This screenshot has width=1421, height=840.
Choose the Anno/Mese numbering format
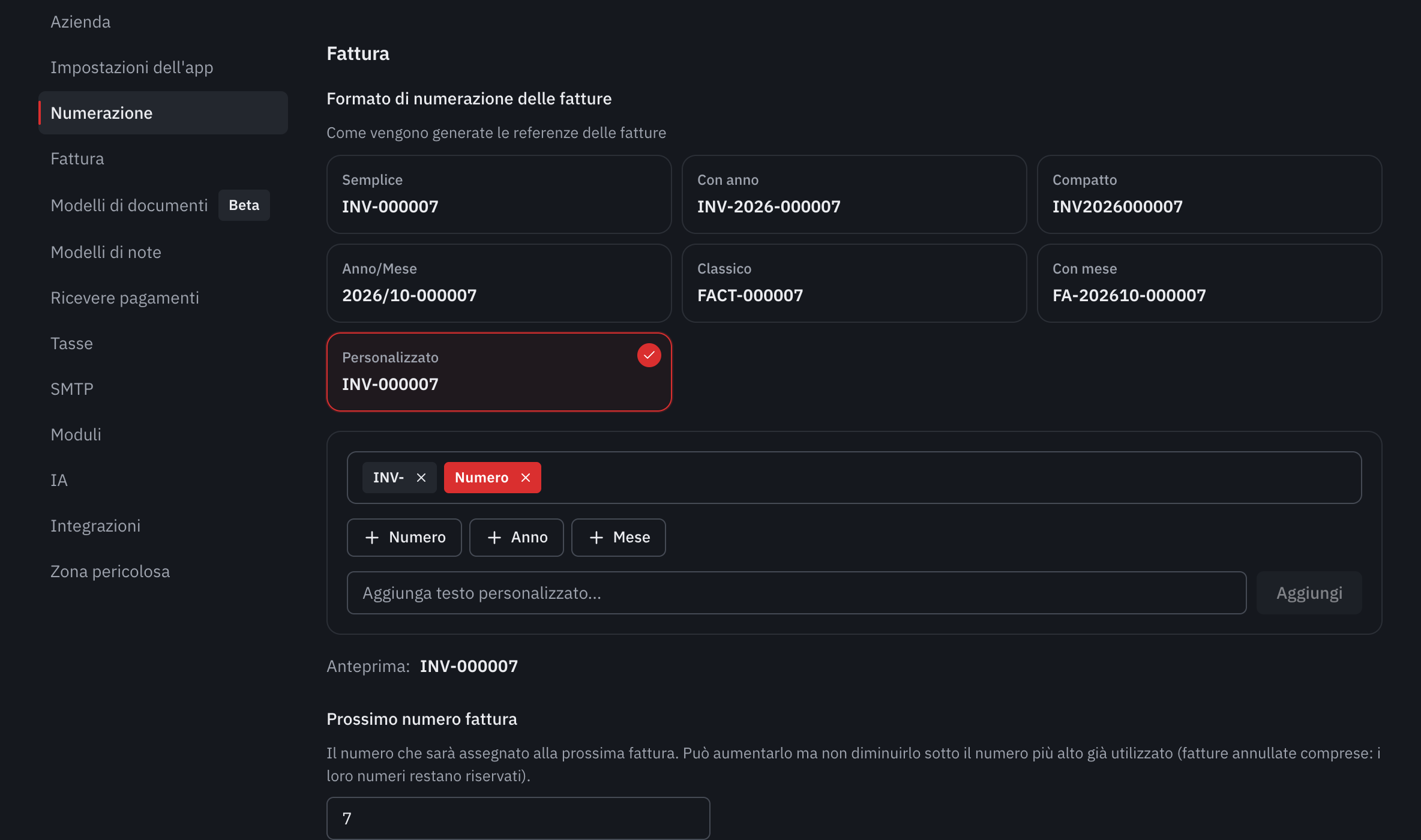(x=499, y=283)
